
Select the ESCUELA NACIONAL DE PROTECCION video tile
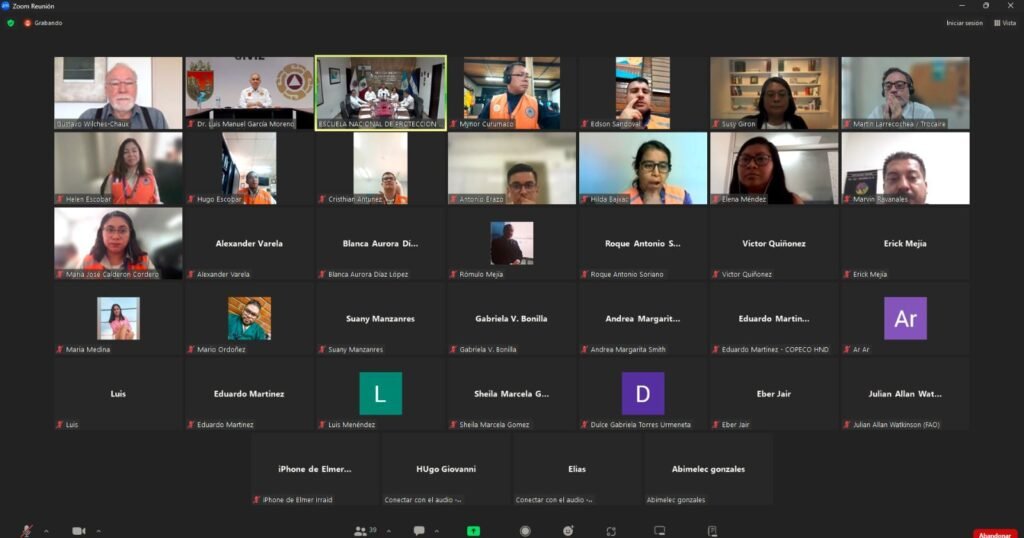[380, 93]
